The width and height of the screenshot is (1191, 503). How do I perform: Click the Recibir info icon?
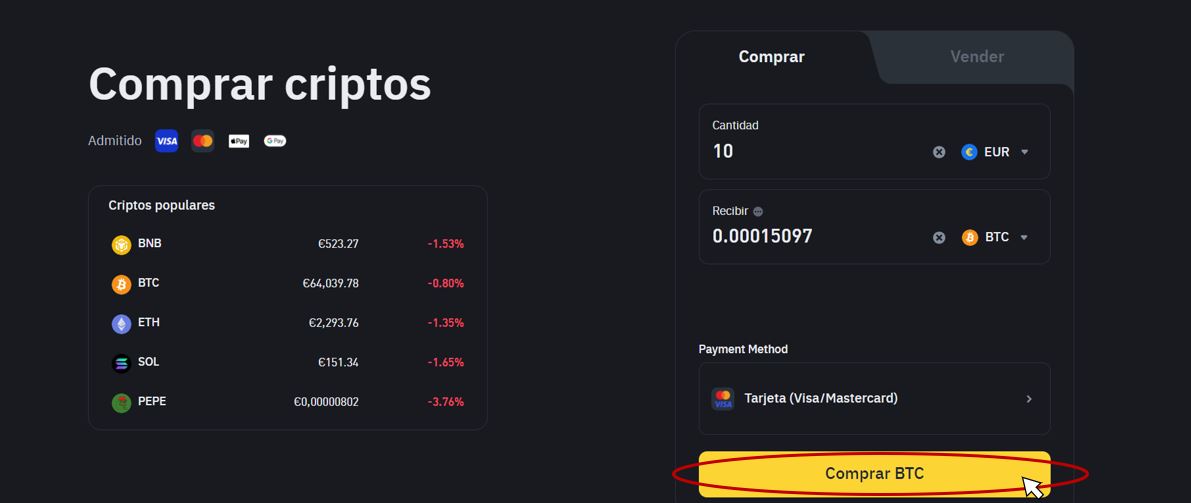pos(758,212)
